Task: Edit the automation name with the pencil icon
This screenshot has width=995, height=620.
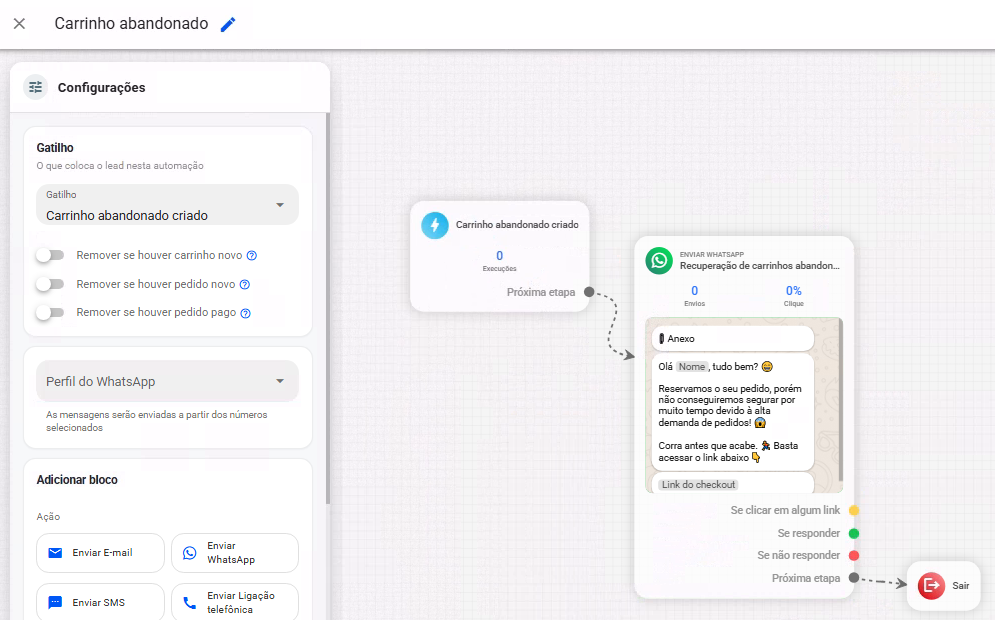Action: (x=228, y=24)
